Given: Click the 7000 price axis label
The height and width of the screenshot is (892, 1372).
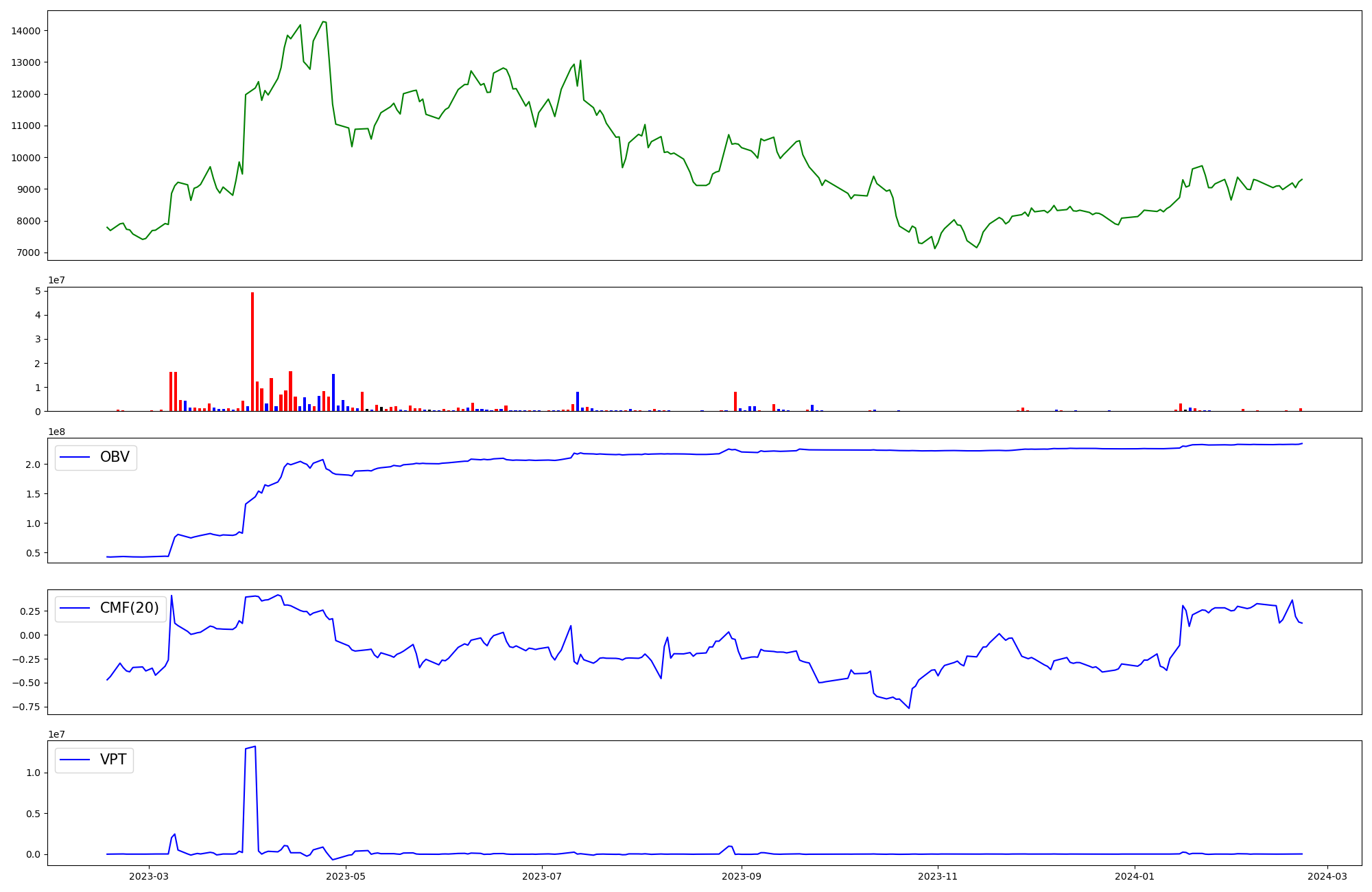Looking at the screenshot, I should (x=28, y=253).
